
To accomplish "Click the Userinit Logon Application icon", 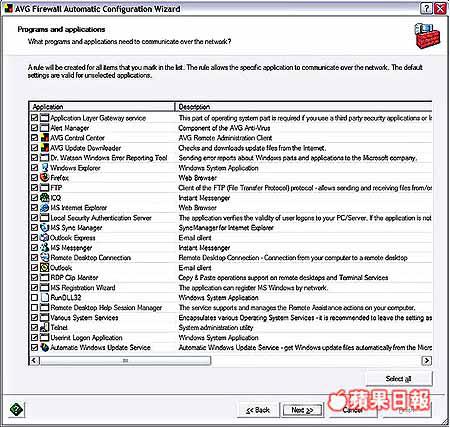I will pos(44,337).
